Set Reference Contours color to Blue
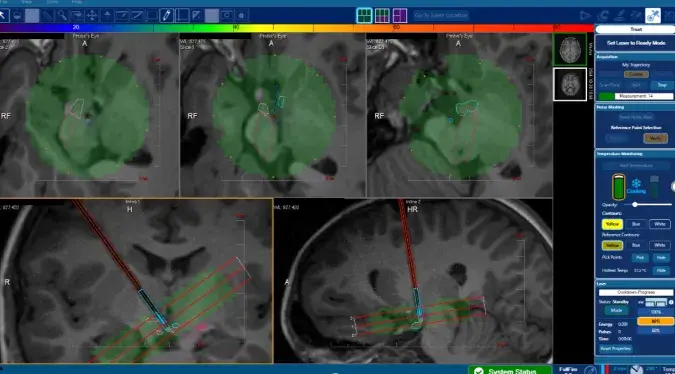The width and height of the screenshot is (675, 374). (636, 245)
